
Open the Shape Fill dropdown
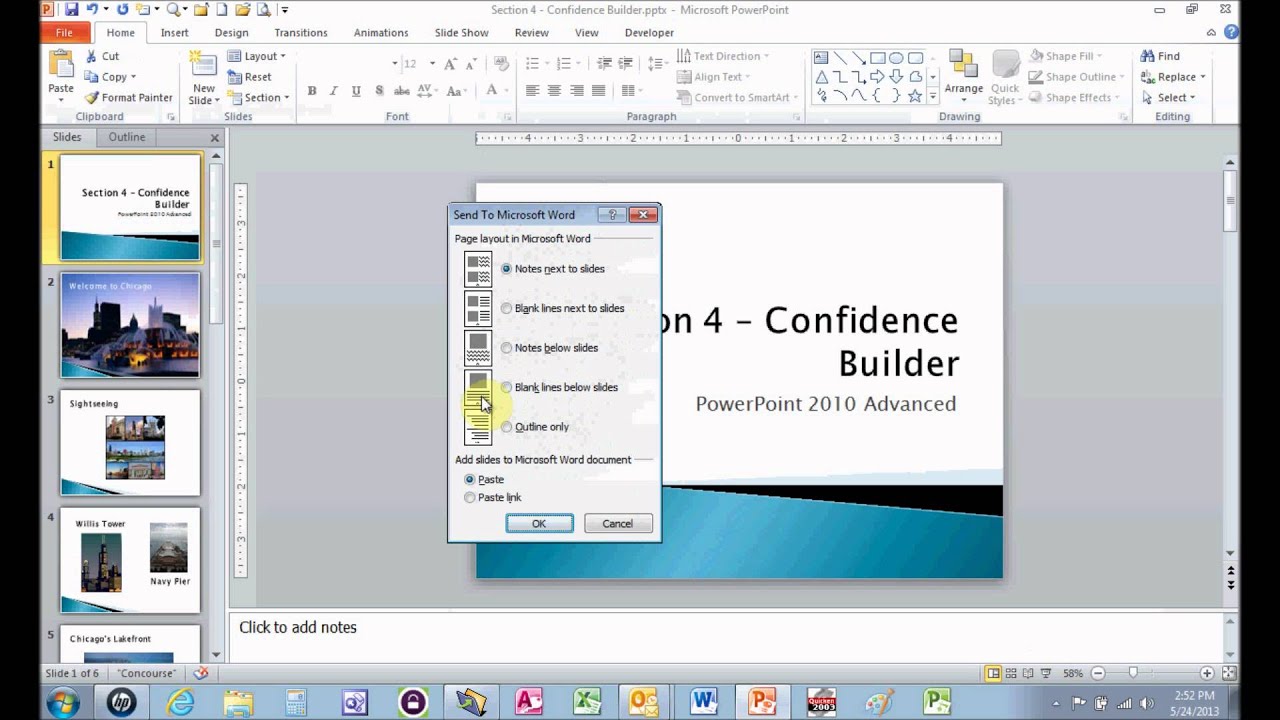tap(1066, 57)
